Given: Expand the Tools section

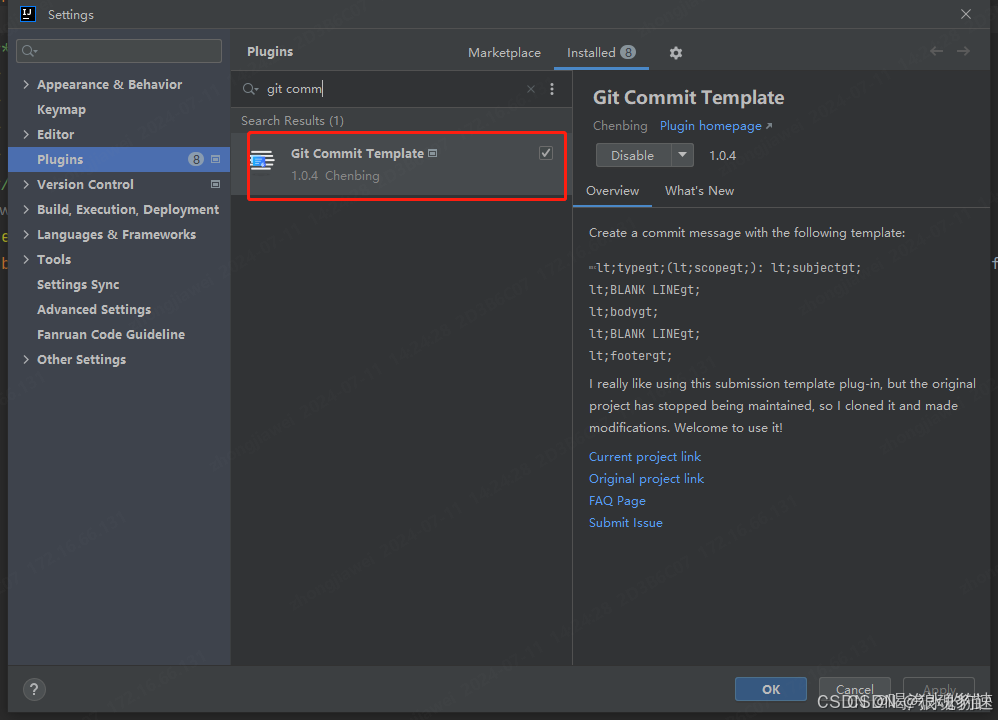Looking at the screenshot, I should point(26,259).
